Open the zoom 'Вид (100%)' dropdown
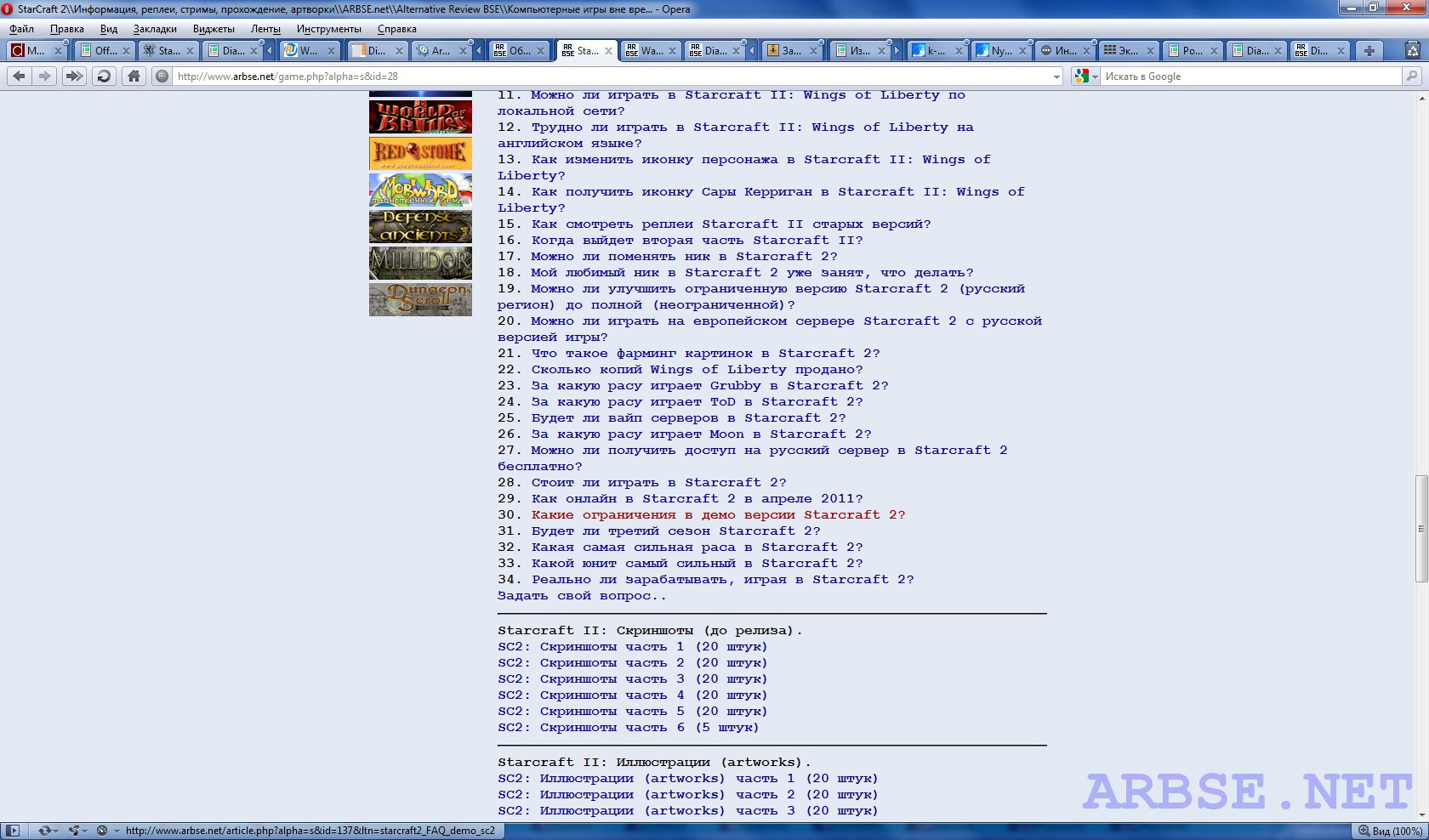This screenshot has height=840, width=1429. [1390, 831]
